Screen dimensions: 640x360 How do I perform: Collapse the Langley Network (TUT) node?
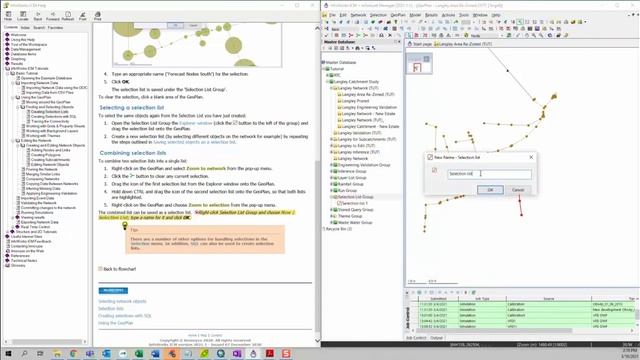pos(331,88)
